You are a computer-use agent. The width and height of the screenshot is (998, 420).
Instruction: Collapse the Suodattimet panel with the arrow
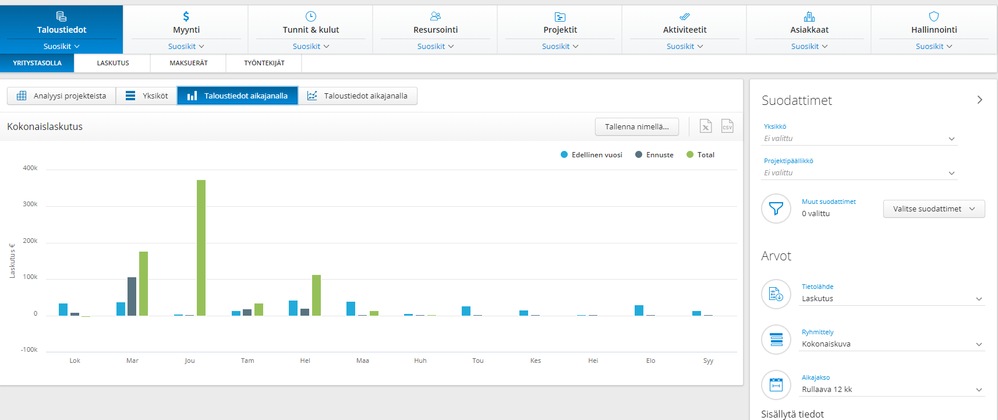click(979, 100)
